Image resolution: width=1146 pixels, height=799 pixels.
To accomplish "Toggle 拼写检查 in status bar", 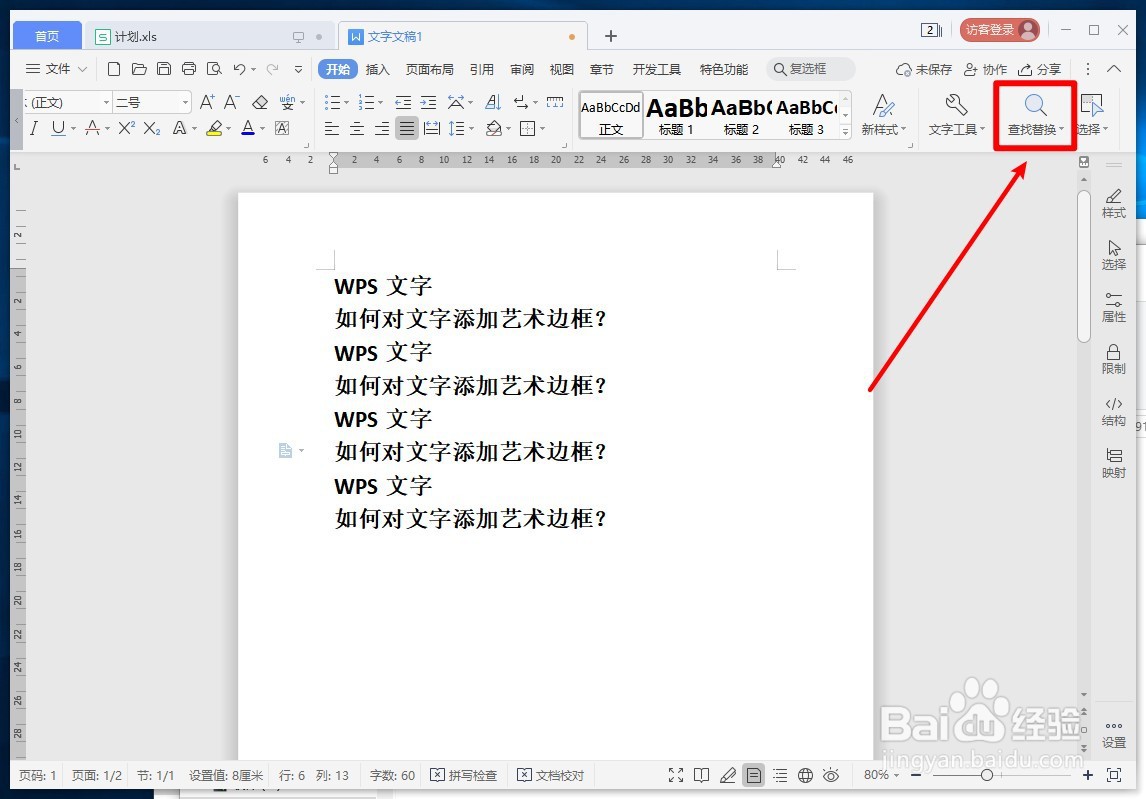I will 463,776.
